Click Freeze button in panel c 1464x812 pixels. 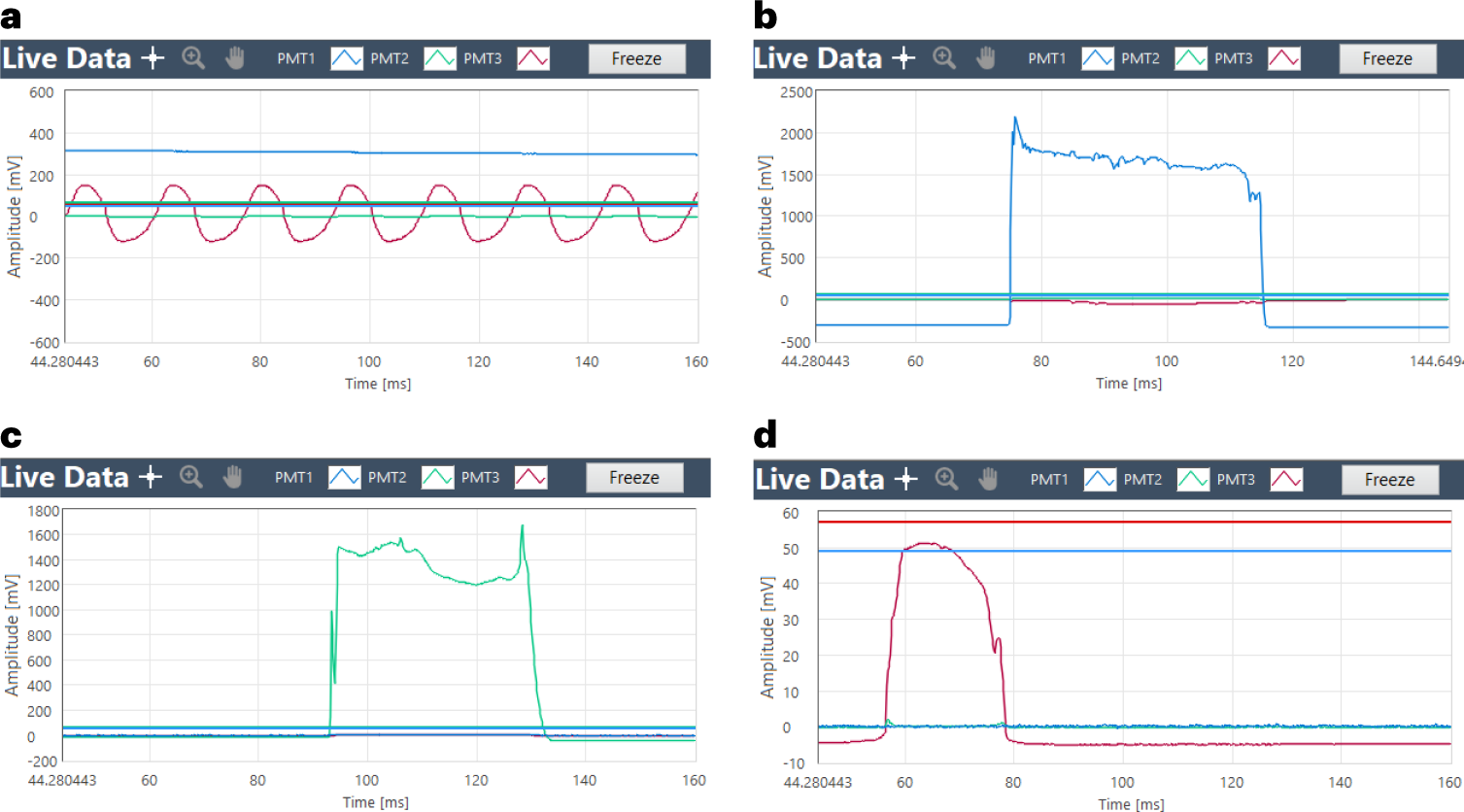[634, 477]
